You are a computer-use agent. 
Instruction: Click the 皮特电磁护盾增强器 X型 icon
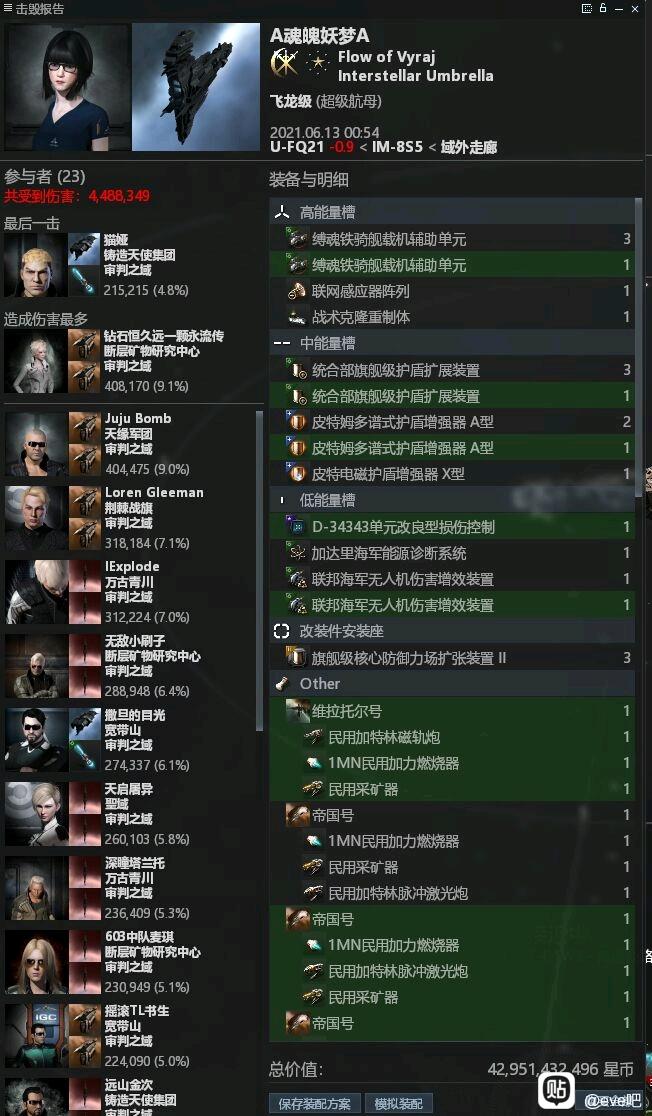tap(295, 474)
